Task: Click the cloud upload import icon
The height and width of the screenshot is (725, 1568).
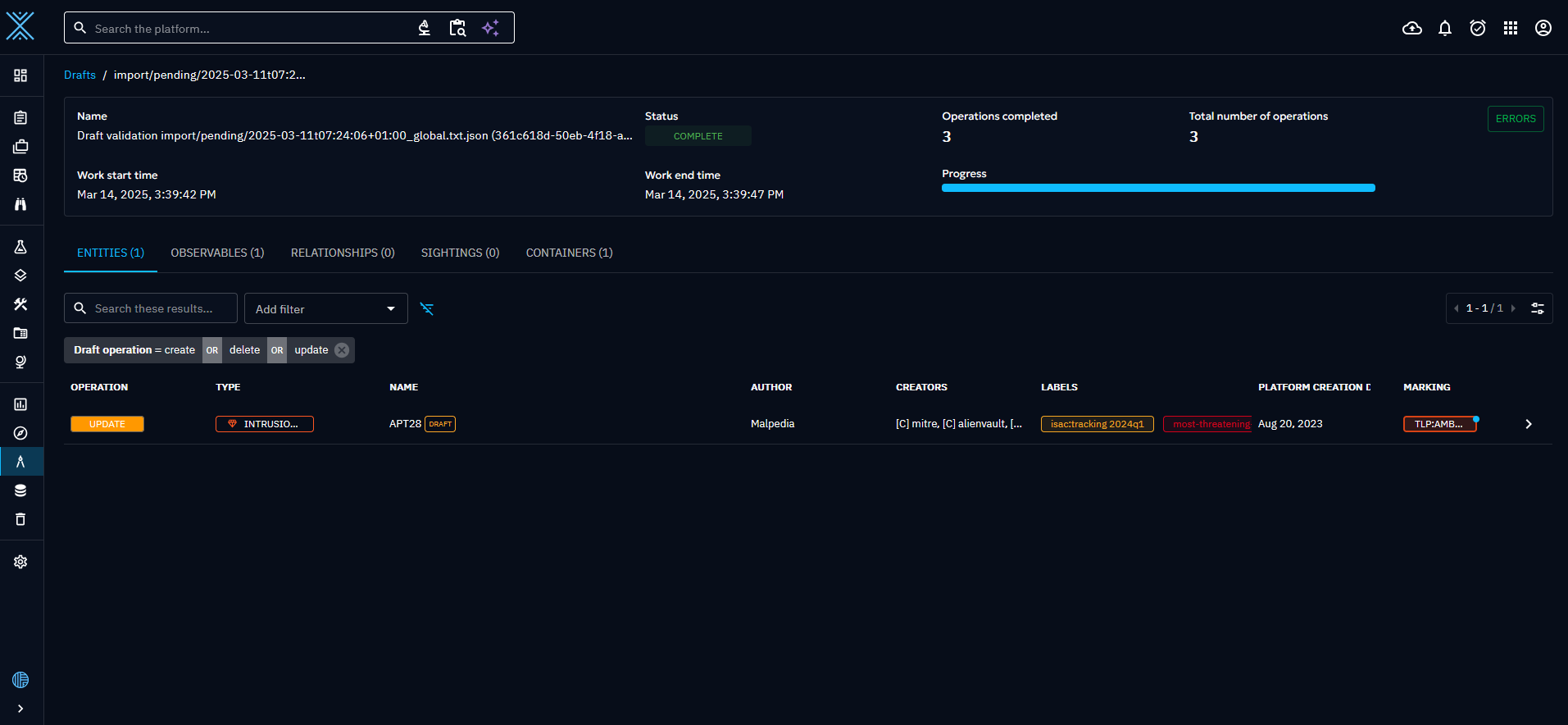Action: [x=1411, y=29]
